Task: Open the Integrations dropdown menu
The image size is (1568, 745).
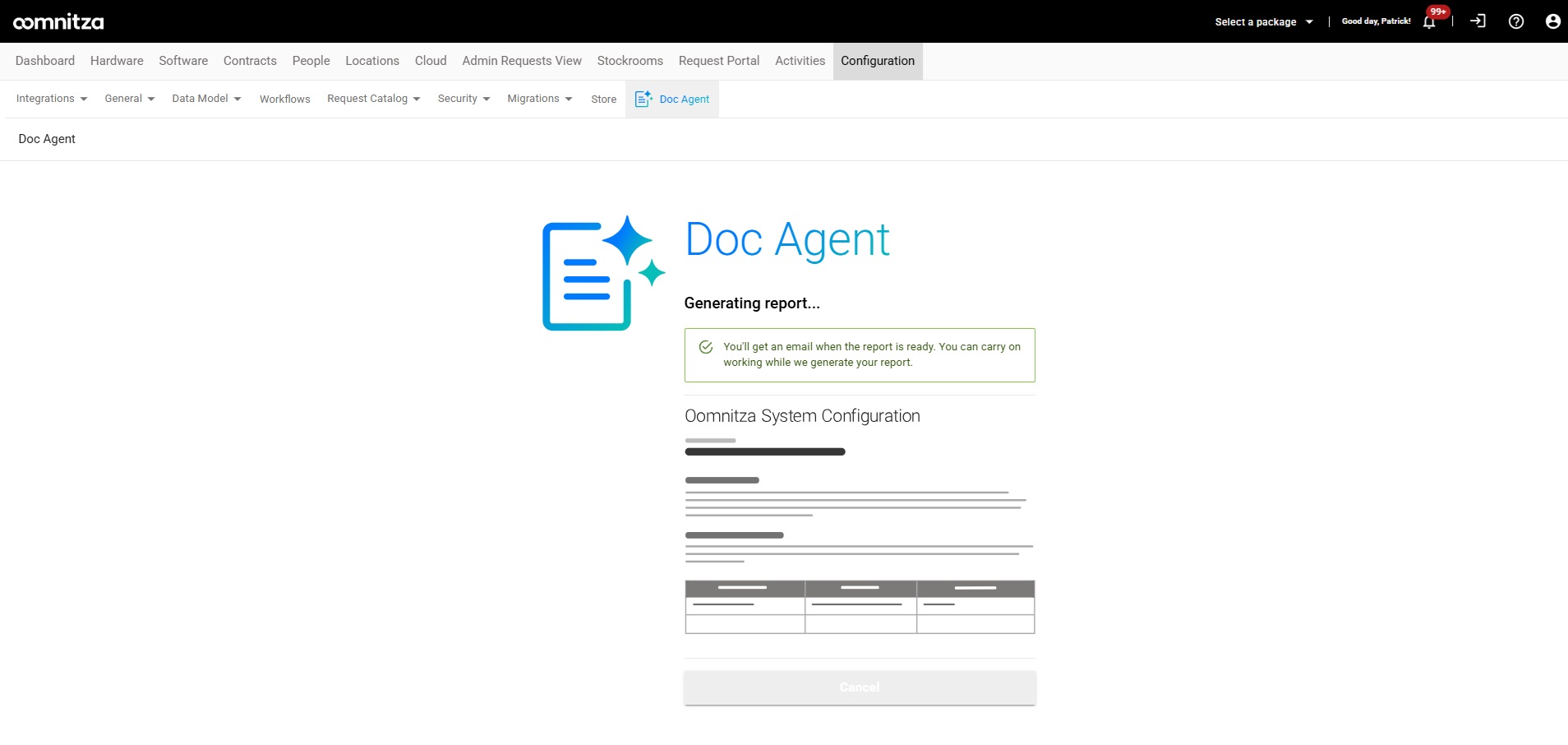Action: tap(52, 99)
